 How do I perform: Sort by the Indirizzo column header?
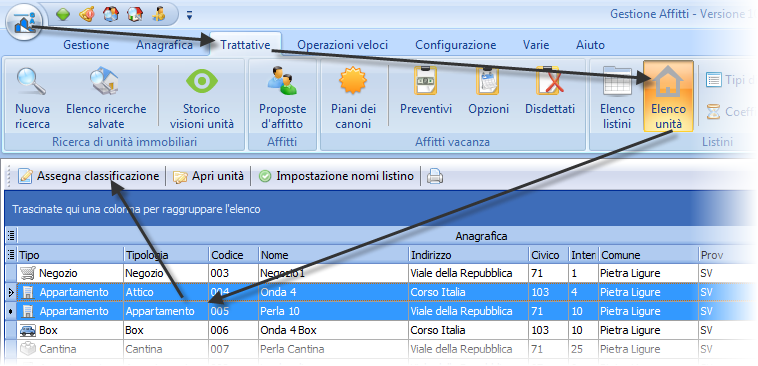pos(468,255)
